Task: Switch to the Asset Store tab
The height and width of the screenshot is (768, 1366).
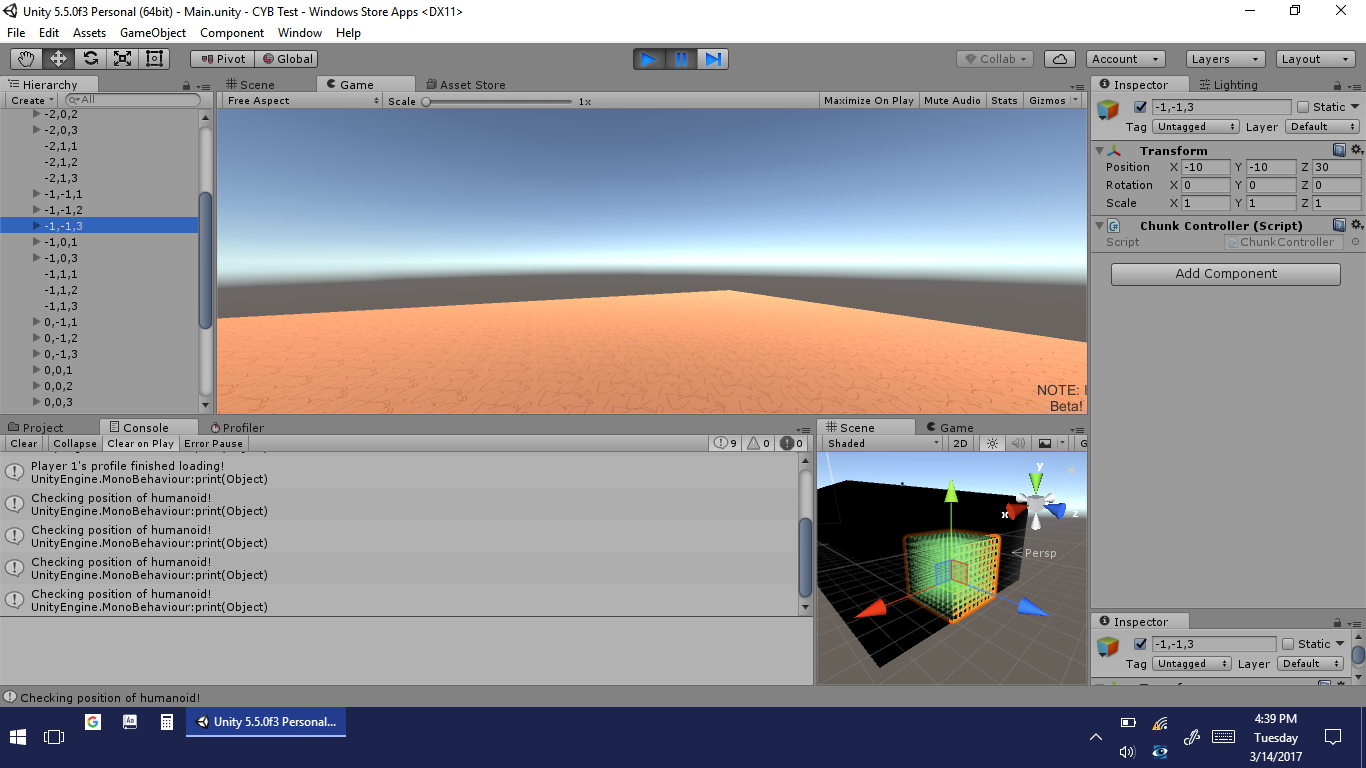Action: pos(466,85)
